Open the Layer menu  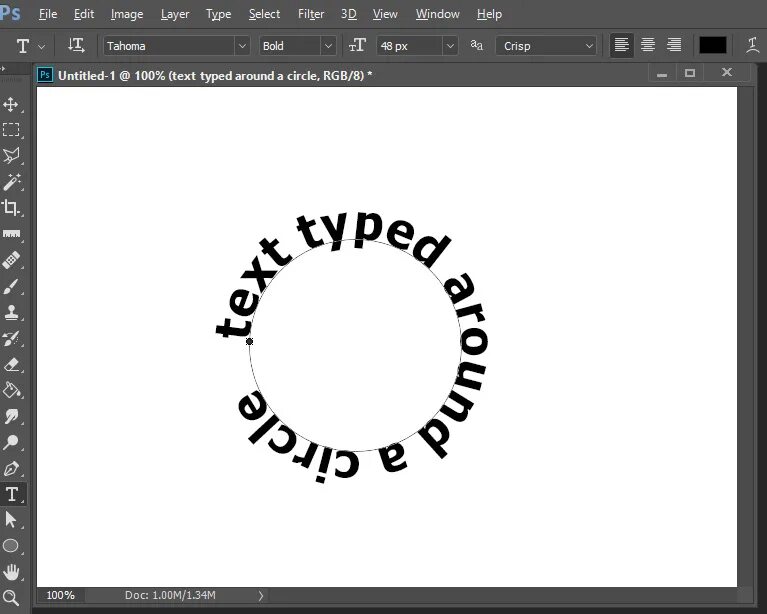pyautogui.click(x=175, y=14)
